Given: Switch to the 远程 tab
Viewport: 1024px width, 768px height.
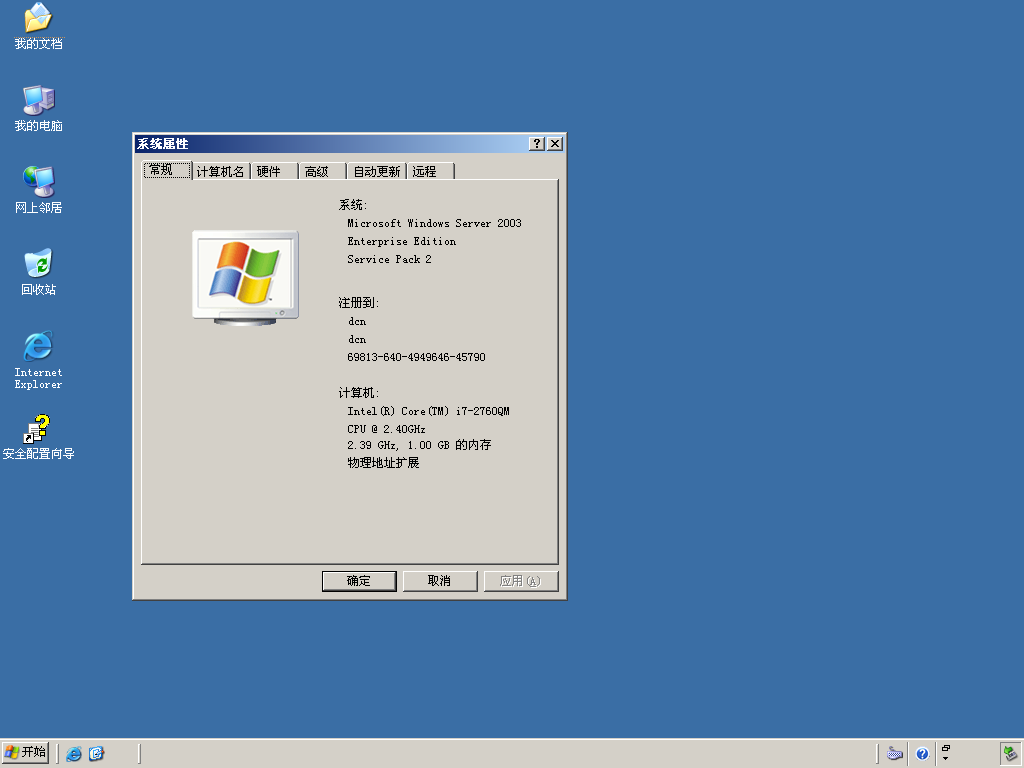Looking at the screenshot, I should (x=430, y=171).
